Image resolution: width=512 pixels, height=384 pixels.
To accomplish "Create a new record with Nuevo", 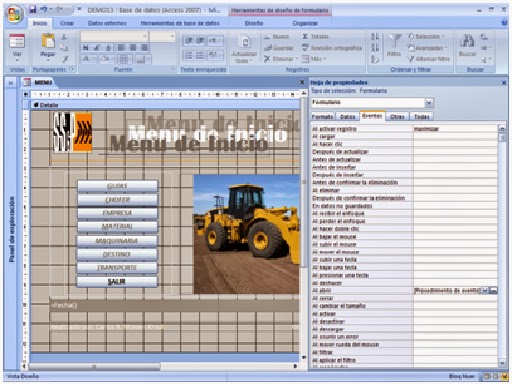I will click(276, 37).
